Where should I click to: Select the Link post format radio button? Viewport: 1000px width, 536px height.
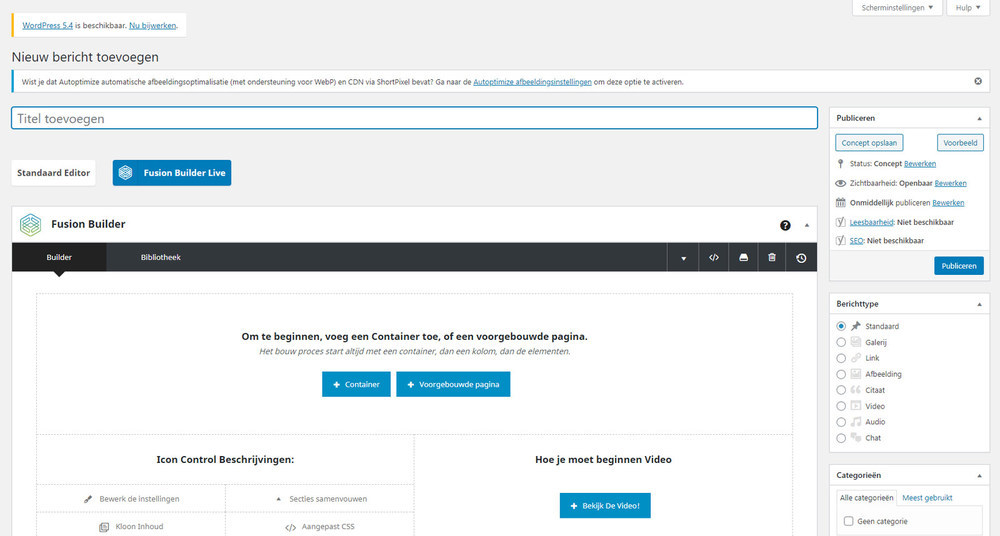click(841, 359)
